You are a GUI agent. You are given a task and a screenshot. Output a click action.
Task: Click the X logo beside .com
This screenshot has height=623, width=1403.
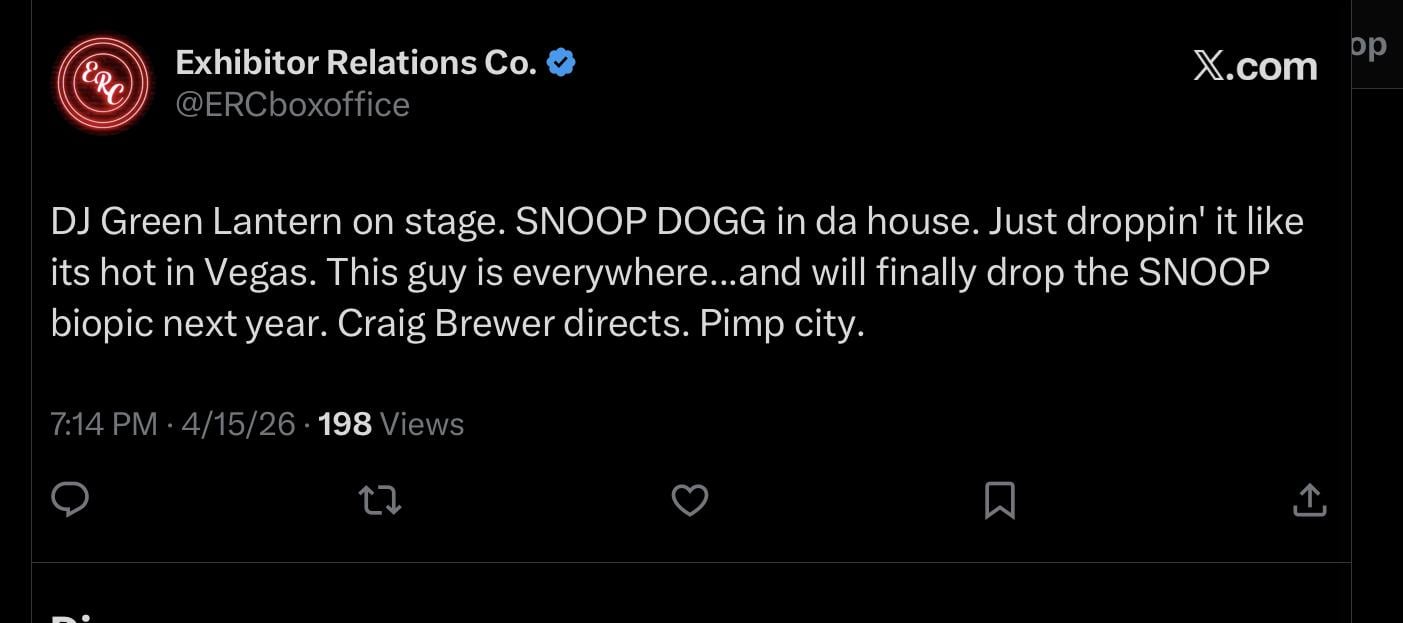(x=1209, y=66)
